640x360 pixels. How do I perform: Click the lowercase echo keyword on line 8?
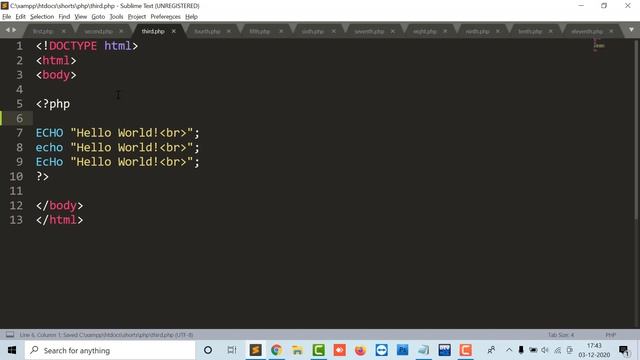coord(49,147)
